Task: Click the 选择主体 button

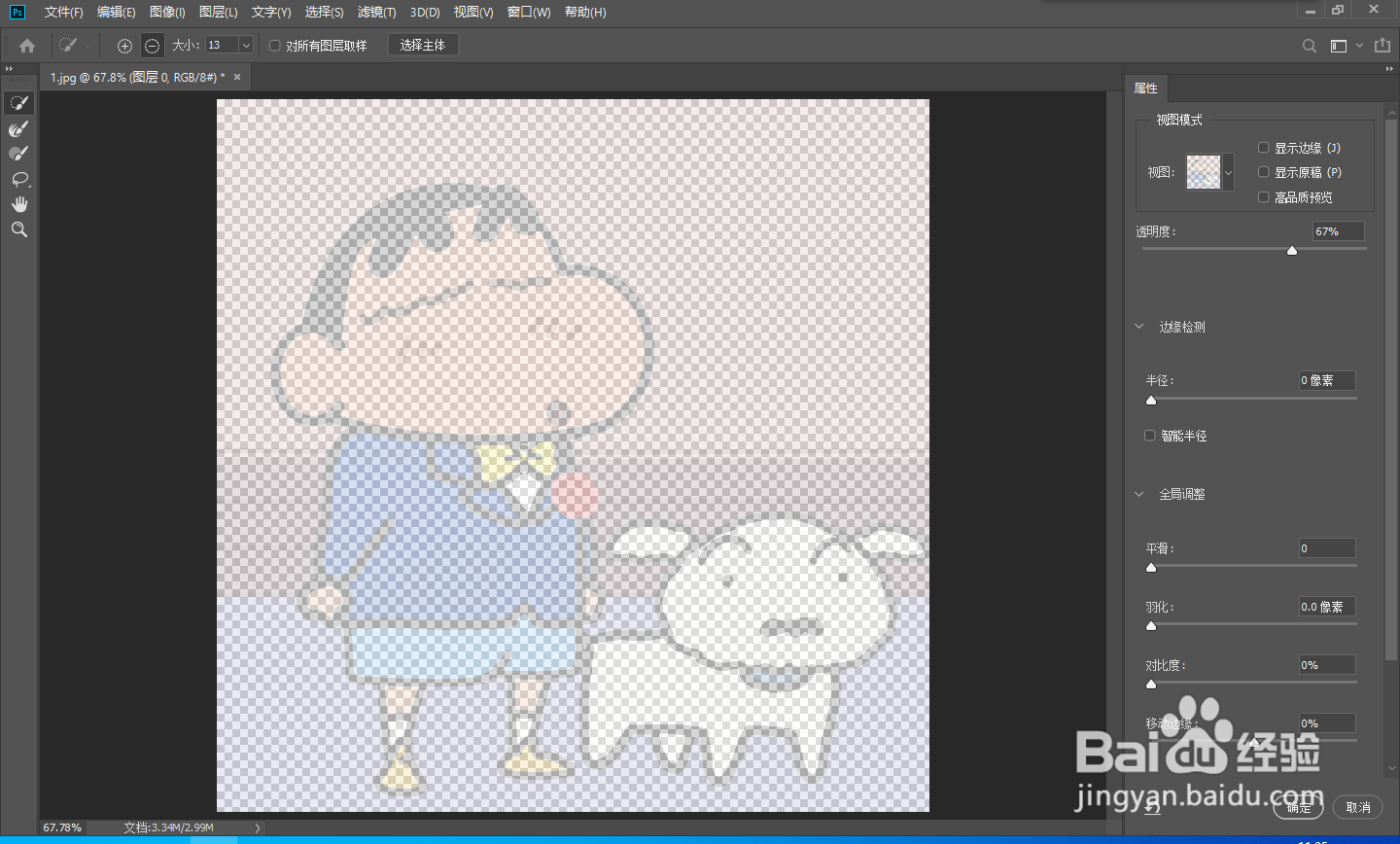Action: point(423,46)
